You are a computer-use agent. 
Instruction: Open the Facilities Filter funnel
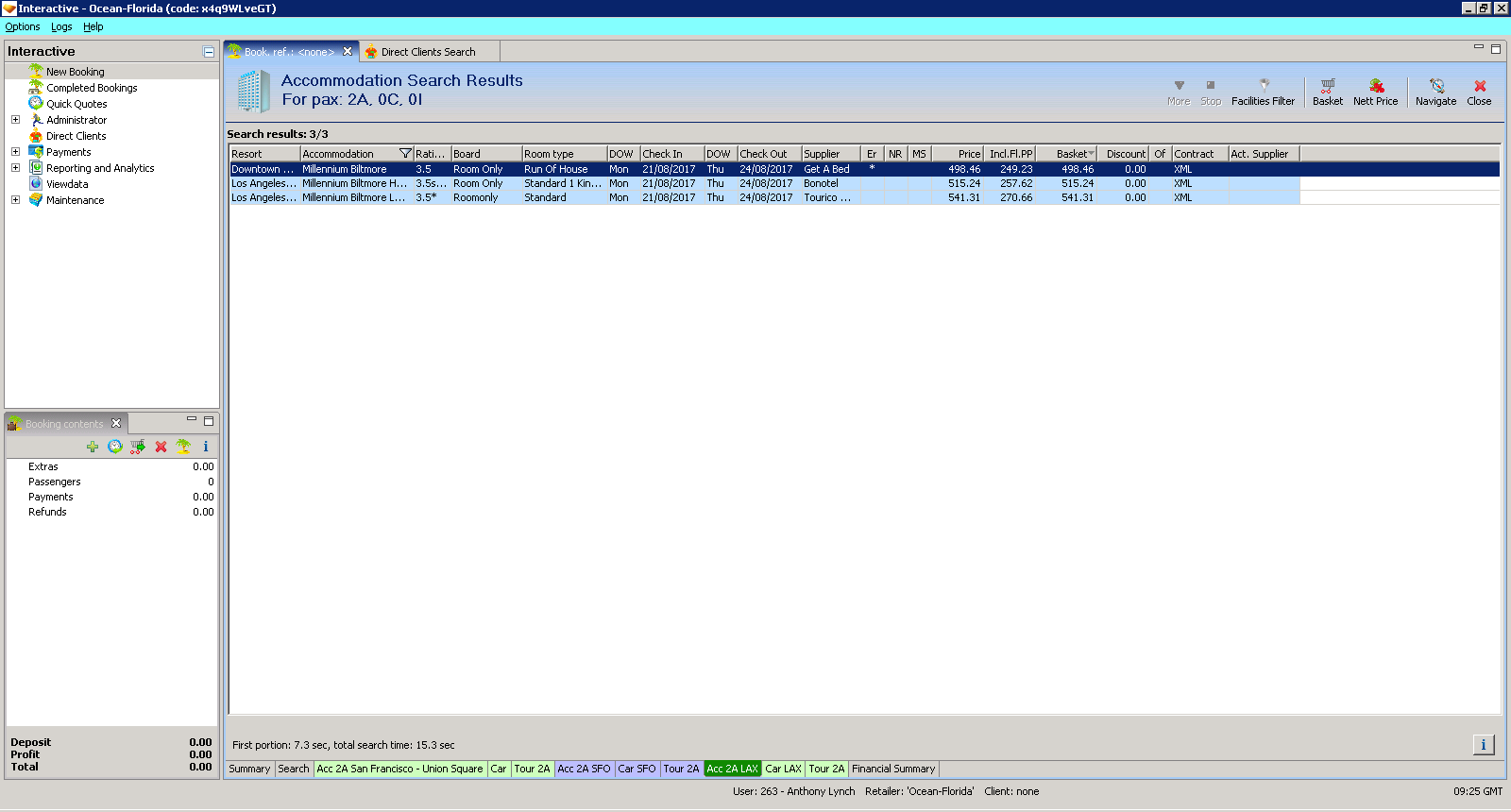tap(1264, 92)
